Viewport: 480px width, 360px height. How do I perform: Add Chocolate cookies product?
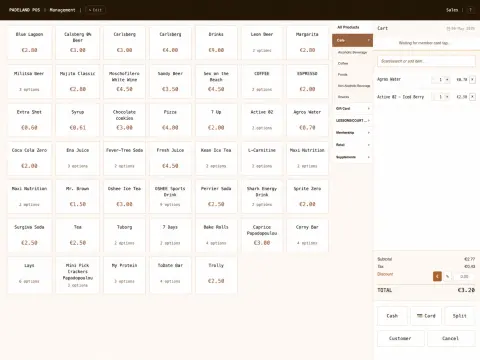point(124,120)
